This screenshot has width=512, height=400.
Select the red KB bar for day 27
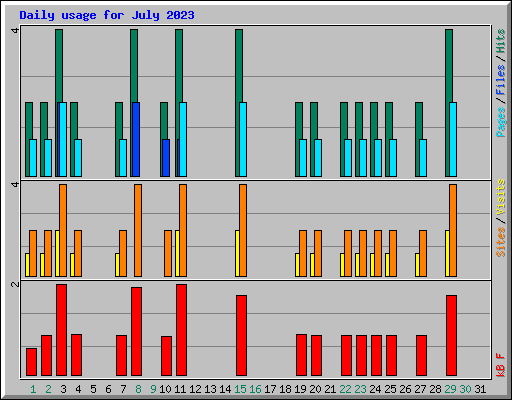[421, 355]
